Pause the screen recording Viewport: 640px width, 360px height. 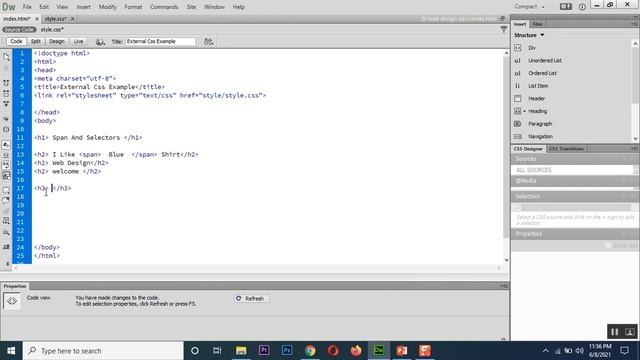[x=614, y=332]
